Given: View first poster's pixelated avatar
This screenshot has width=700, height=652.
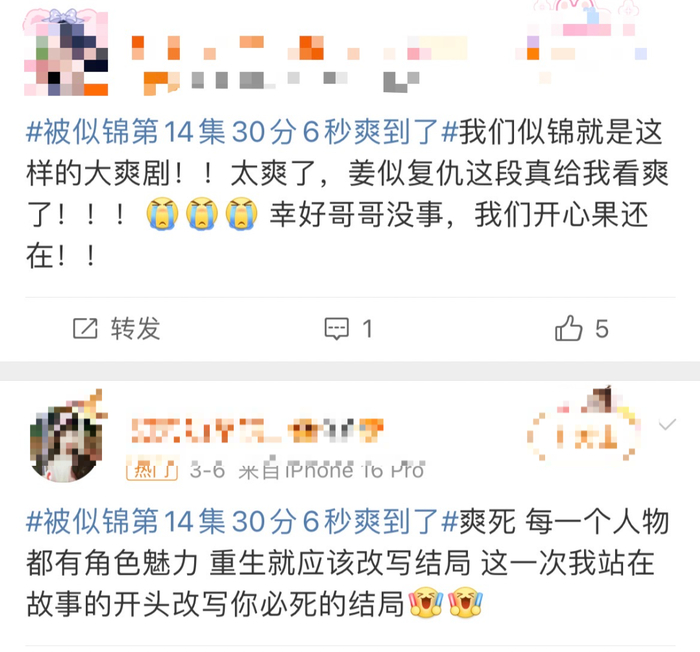Looking at the screenshot, I should tap(66, 53).
